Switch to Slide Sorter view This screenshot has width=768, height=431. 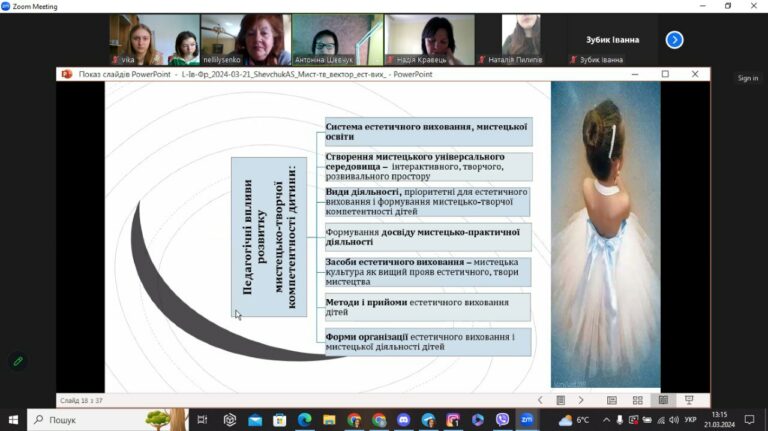coord(638,400)
